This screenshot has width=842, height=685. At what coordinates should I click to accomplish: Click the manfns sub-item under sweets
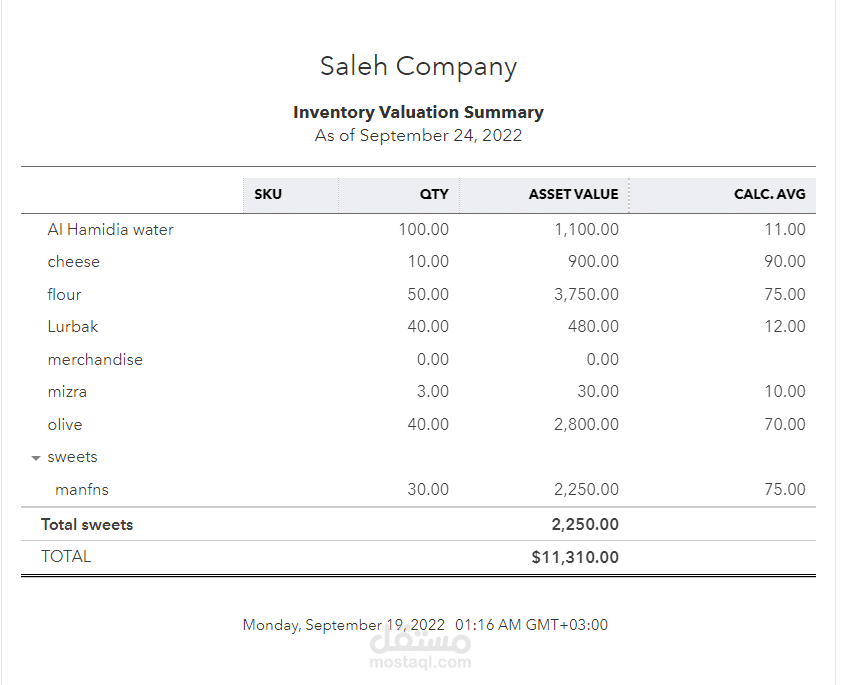point(81,490)
